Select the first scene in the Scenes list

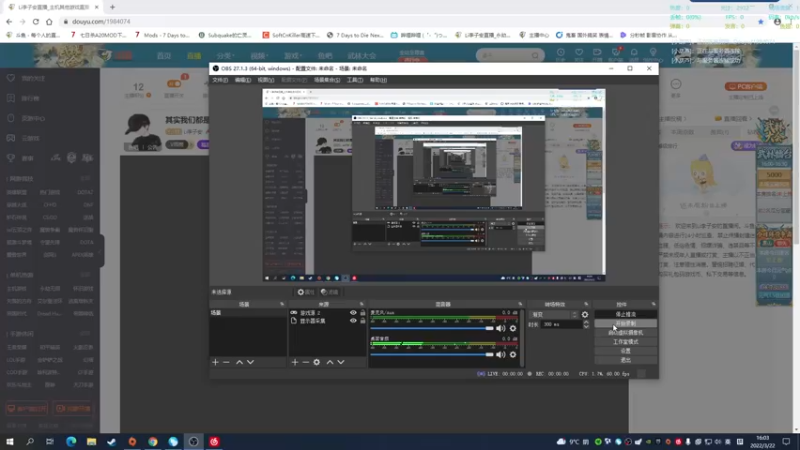[248, 313]
